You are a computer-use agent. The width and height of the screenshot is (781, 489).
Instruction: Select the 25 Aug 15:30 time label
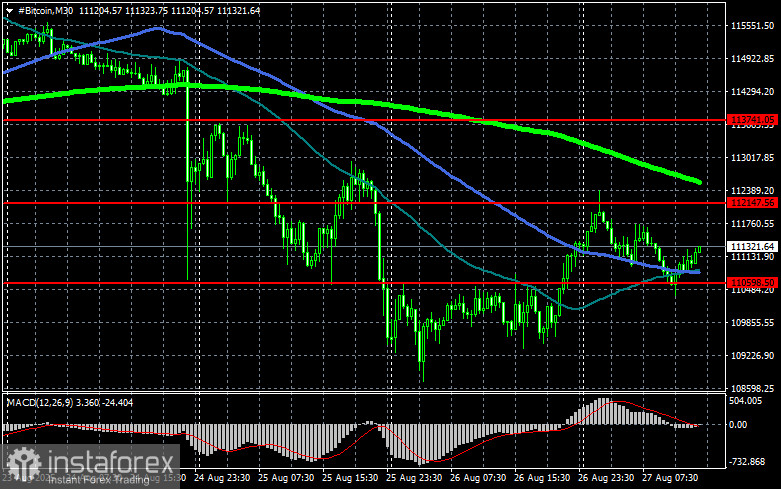pos(350,478)
